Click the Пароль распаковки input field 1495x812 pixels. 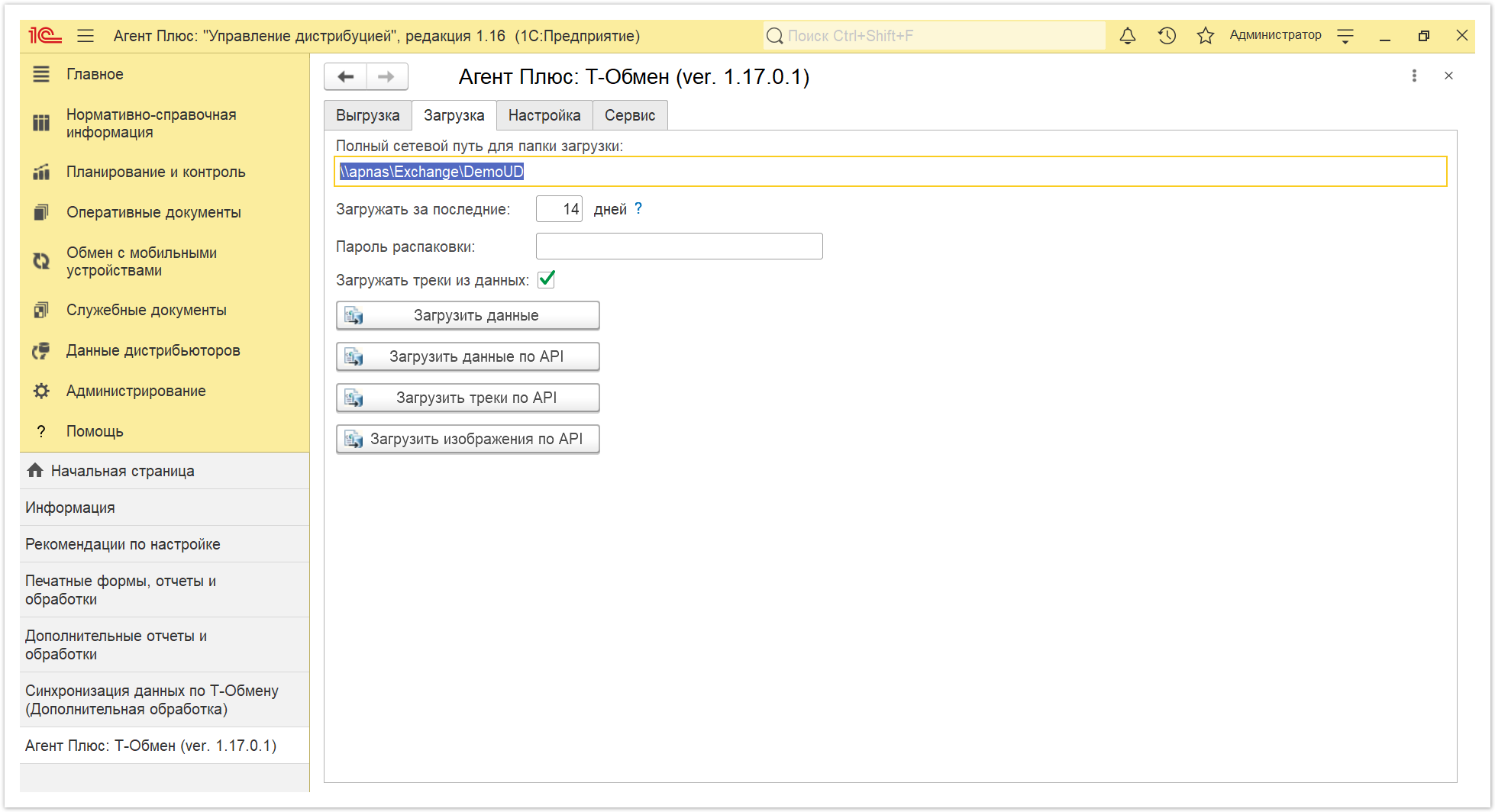tap(679, 246)
